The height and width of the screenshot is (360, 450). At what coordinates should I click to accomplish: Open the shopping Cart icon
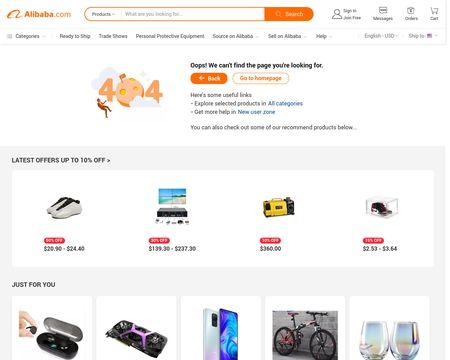tap(434, 10)
